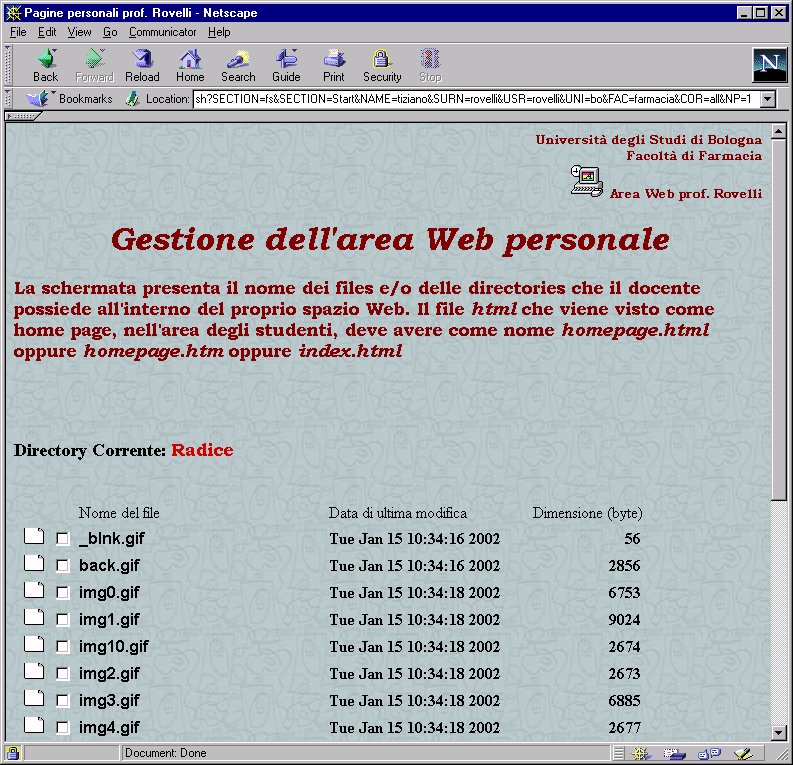Click the Netscape N logo
The height and width of the screenshot is (765, 793).
pyautogui.click(x=769, y=65)
